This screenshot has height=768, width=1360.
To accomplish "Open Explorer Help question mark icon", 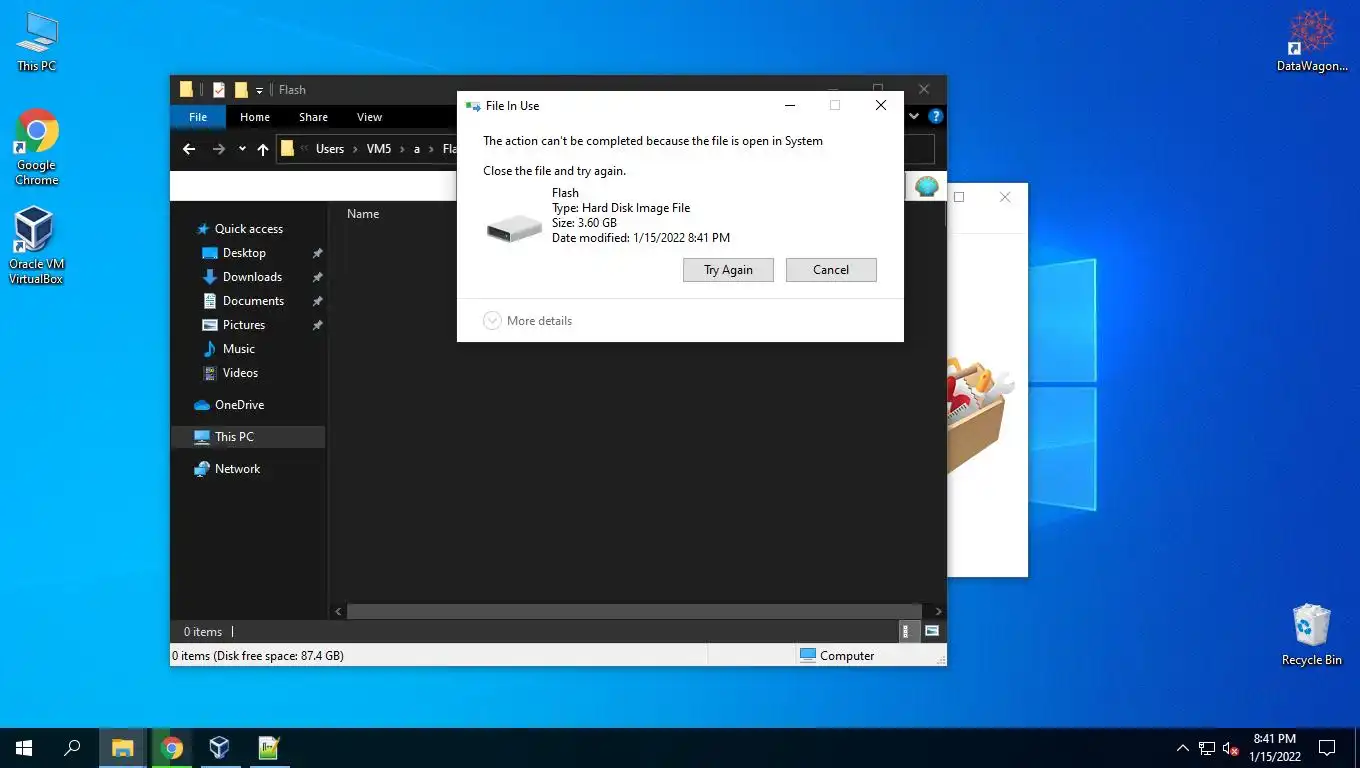I will [x=935, y=117].
